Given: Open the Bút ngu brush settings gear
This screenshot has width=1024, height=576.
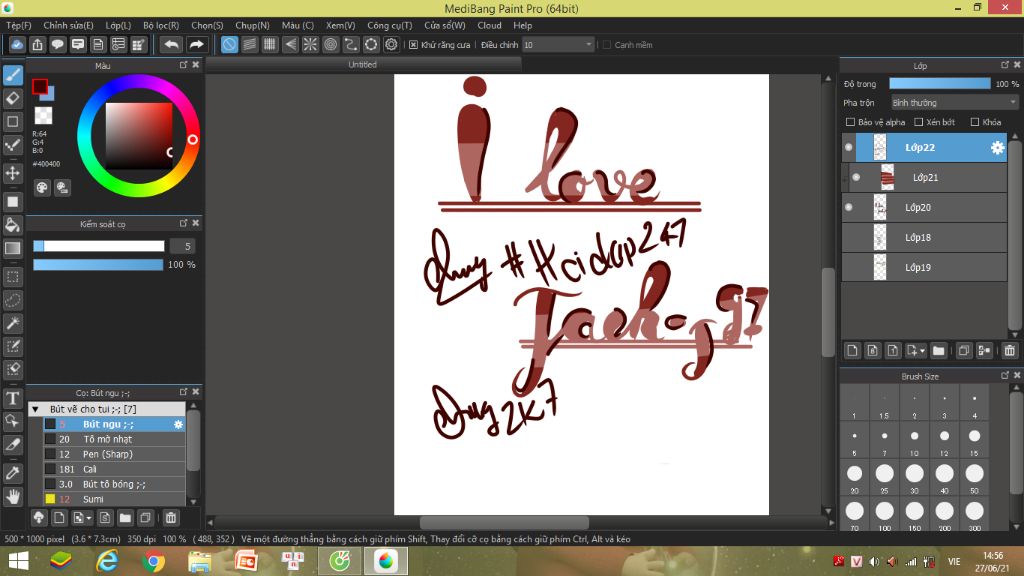Looking at the screenshot, I should [178, 424].
